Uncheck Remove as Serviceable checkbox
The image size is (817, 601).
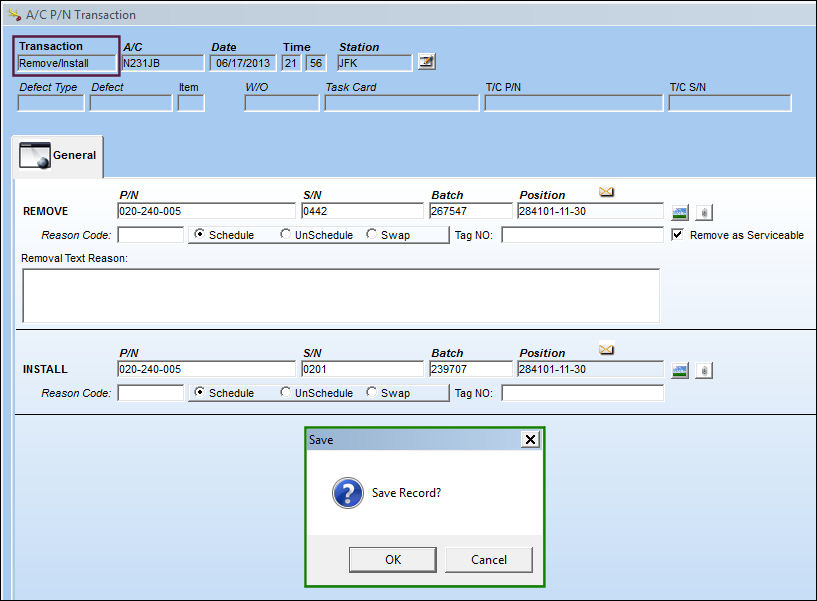pyautogui.click(x=677, y=235)
